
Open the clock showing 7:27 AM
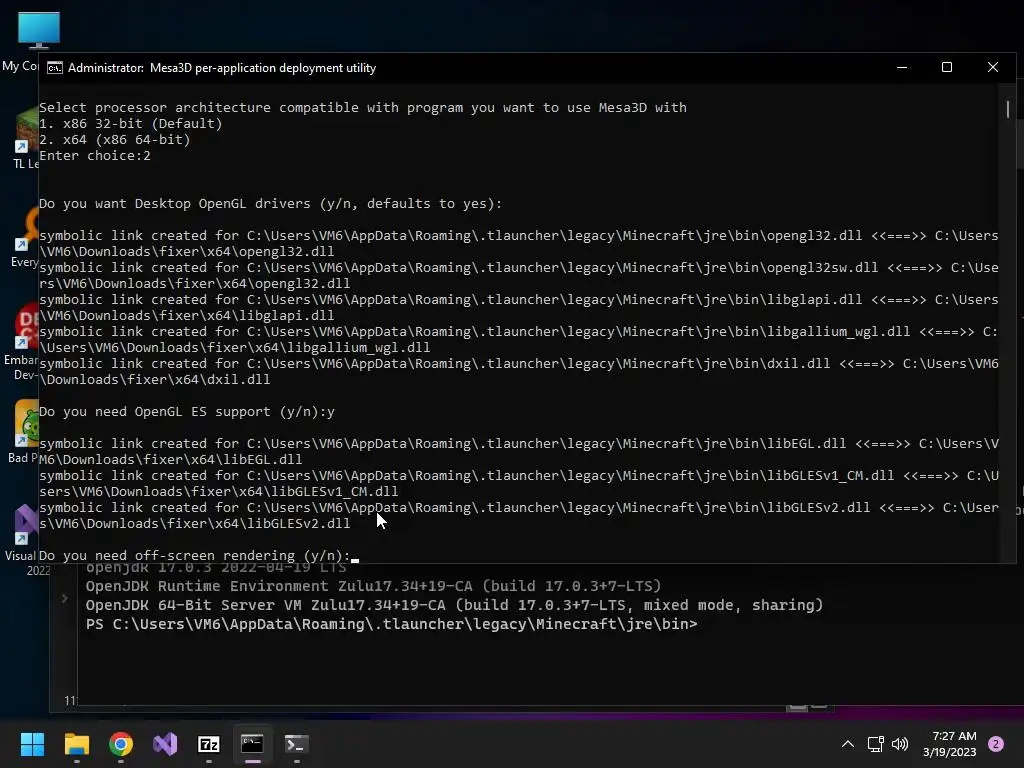click(x=950, y=744)
